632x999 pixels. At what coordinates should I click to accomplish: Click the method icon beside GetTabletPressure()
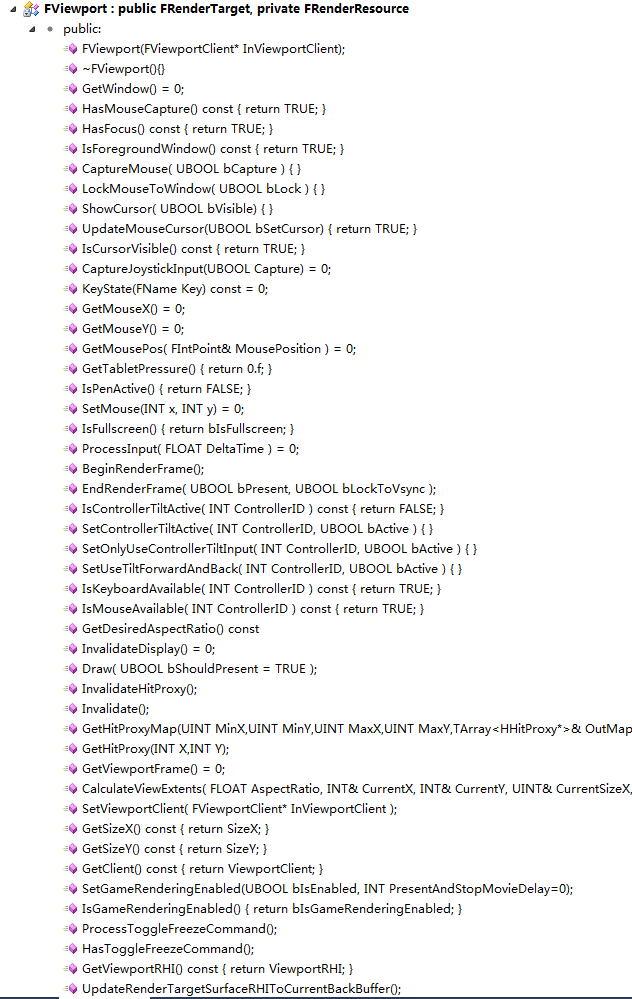tap(70, 369)
